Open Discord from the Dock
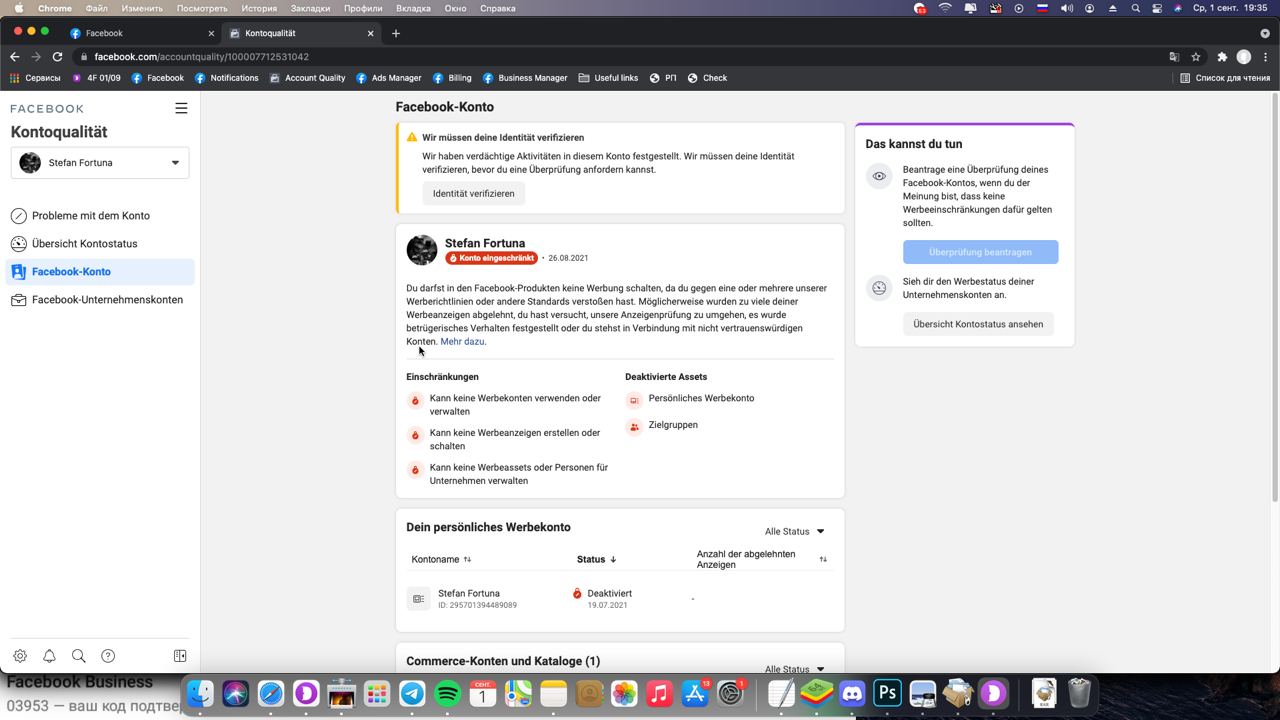 (x=852, y=693)
